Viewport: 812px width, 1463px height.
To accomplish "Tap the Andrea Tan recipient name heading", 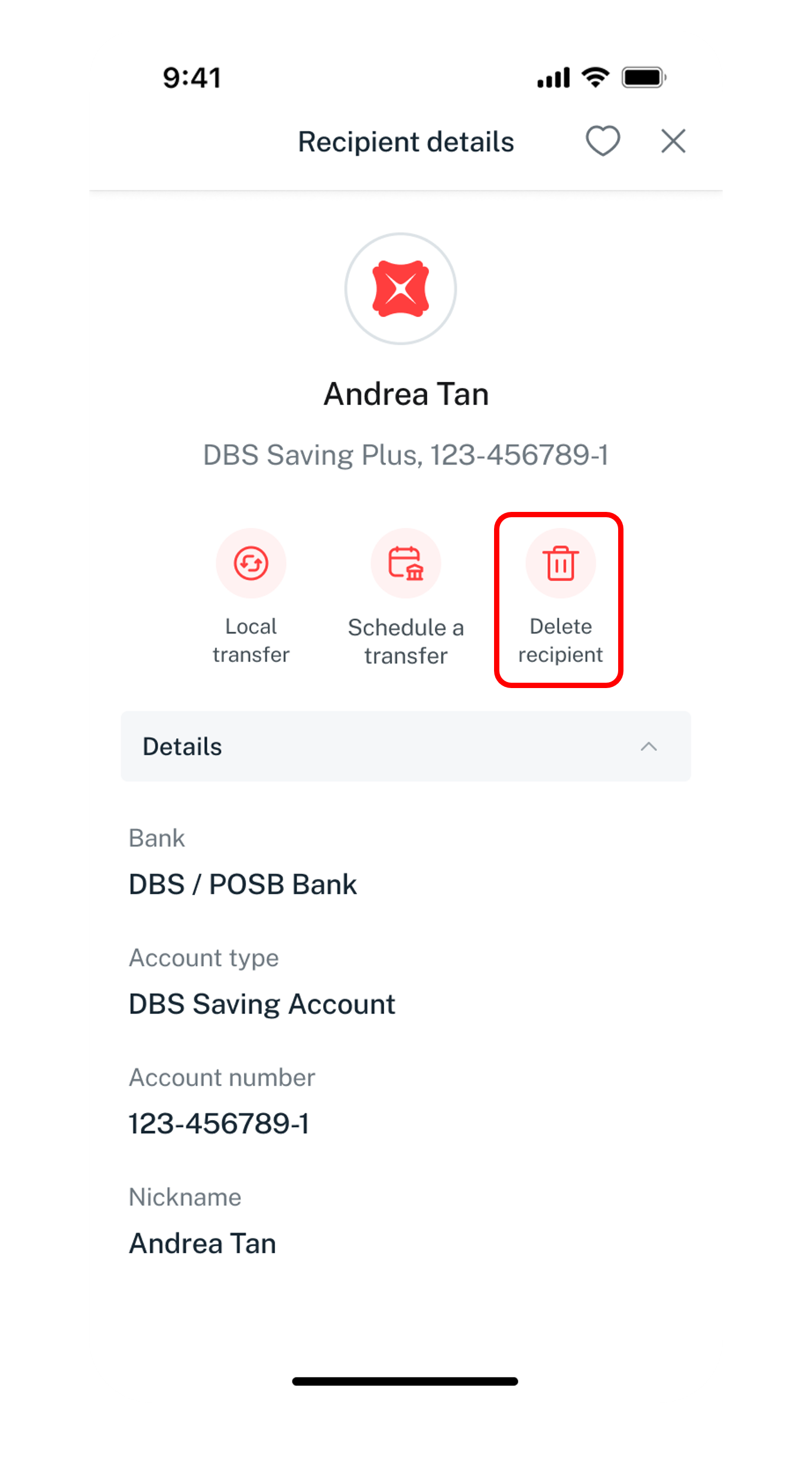I will pyautogui.click(x=406, y=394).
